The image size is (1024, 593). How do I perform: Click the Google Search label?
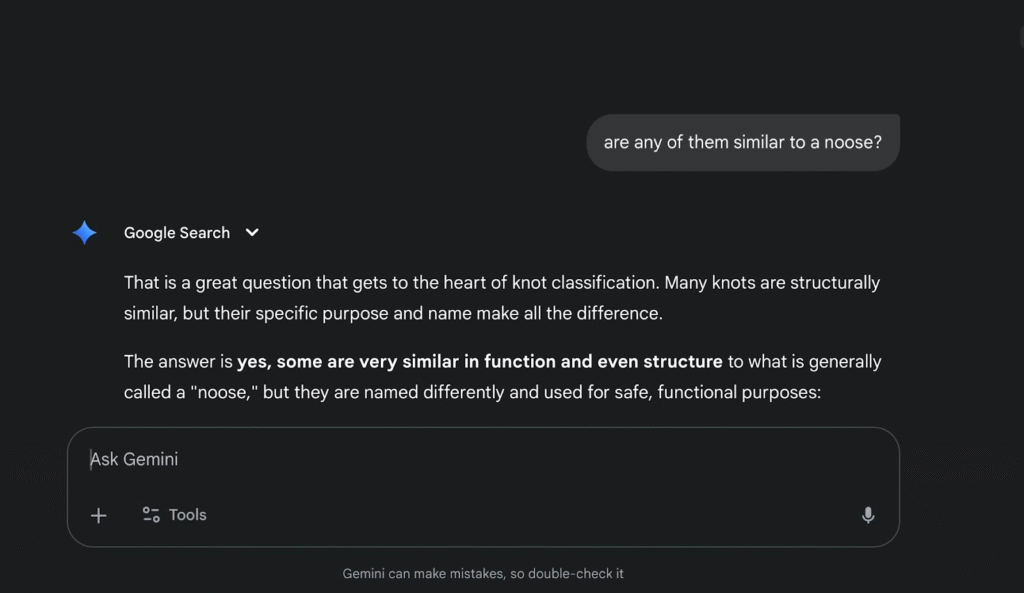pyautogui.click(x=177, y=233)
